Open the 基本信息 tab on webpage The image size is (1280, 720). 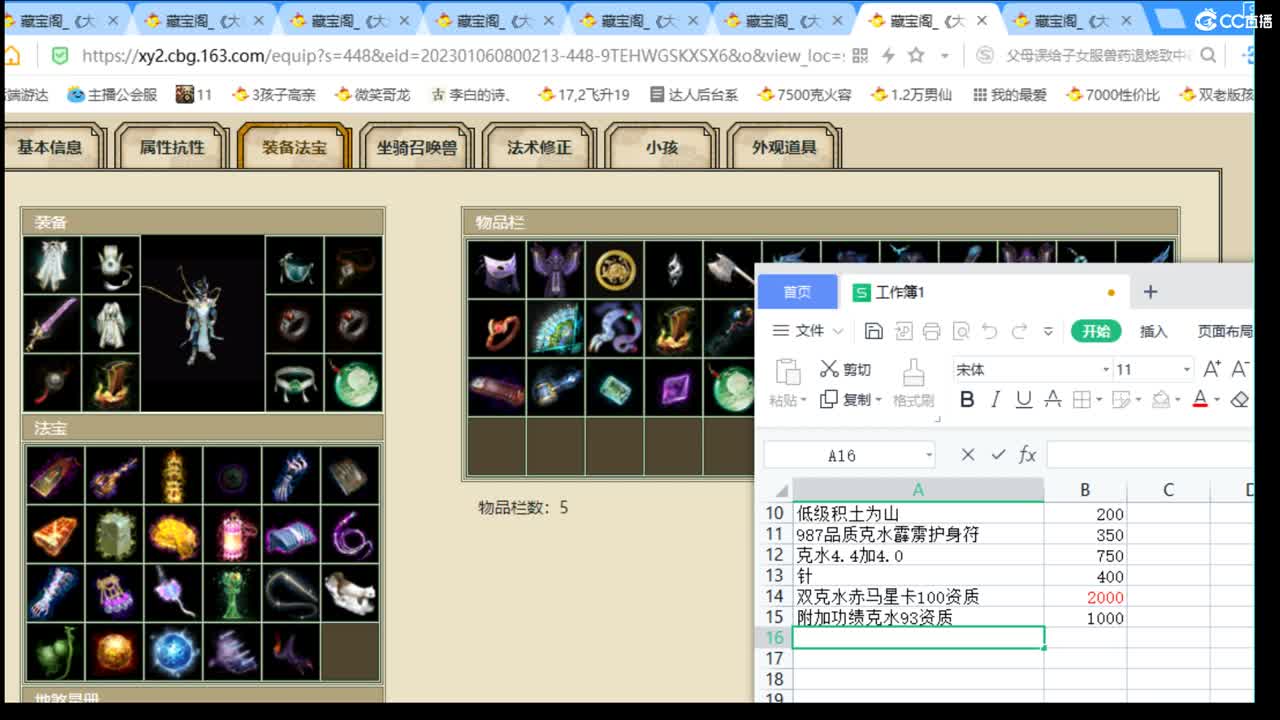(50, 147)
